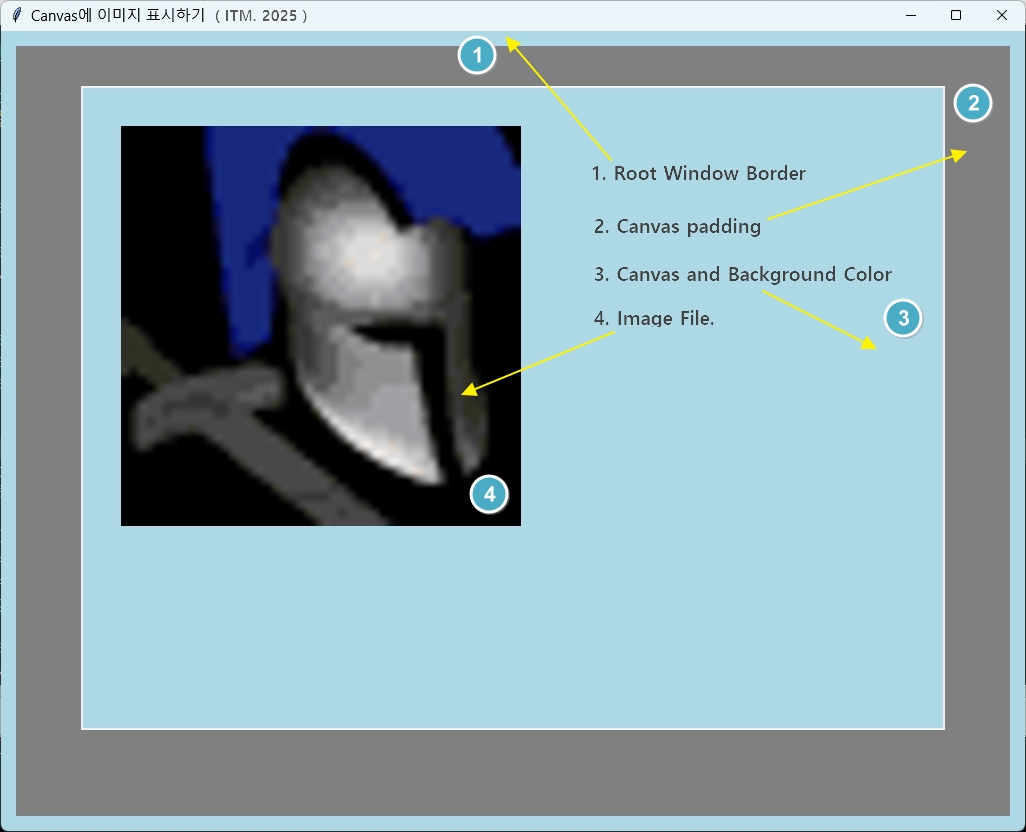Viewport: 1026px width, 832px height.
Task: Click the text '4. Image File.'
Action: coord(654,319)
